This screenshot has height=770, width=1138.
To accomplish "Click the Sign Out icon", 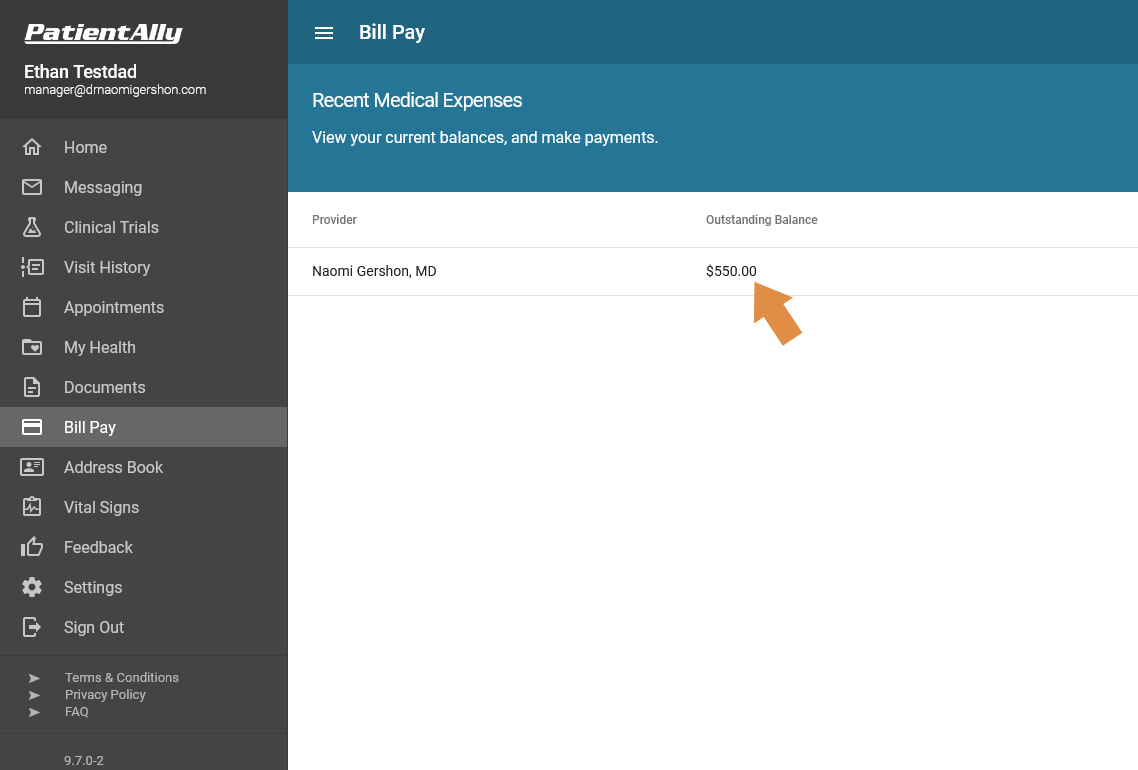I will [x=31, y=627].
